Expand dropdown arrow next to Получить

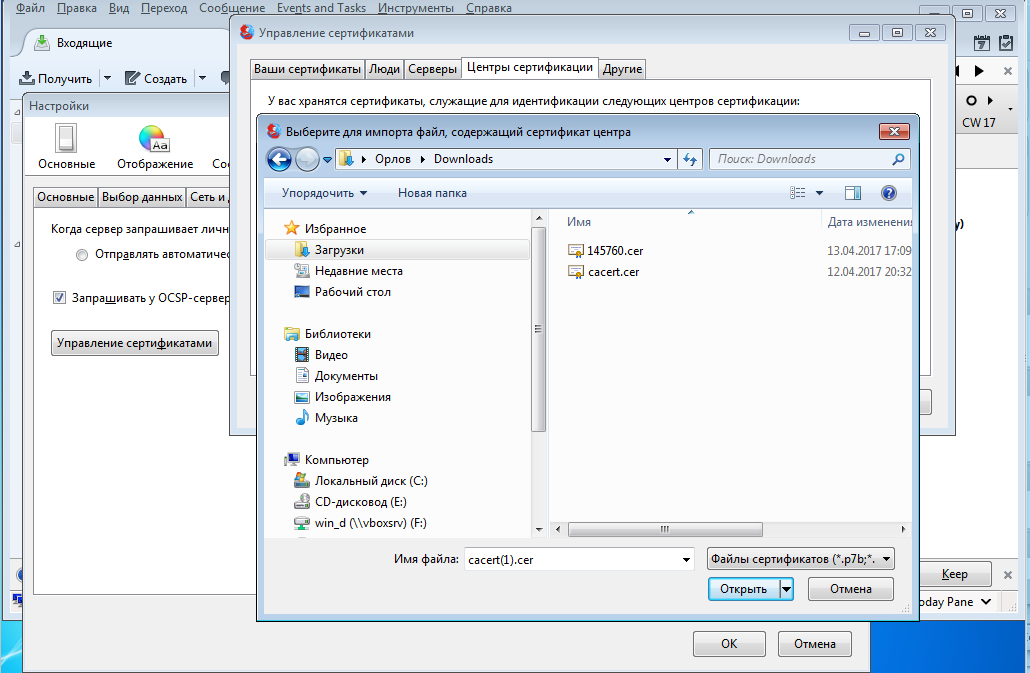click(108, 79)
